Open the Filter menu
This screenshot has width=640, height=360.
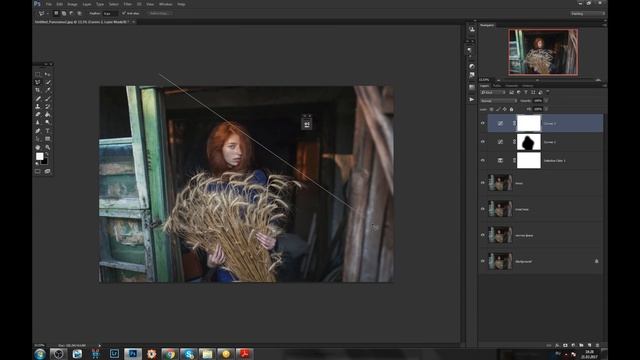(x=128, y=4)
